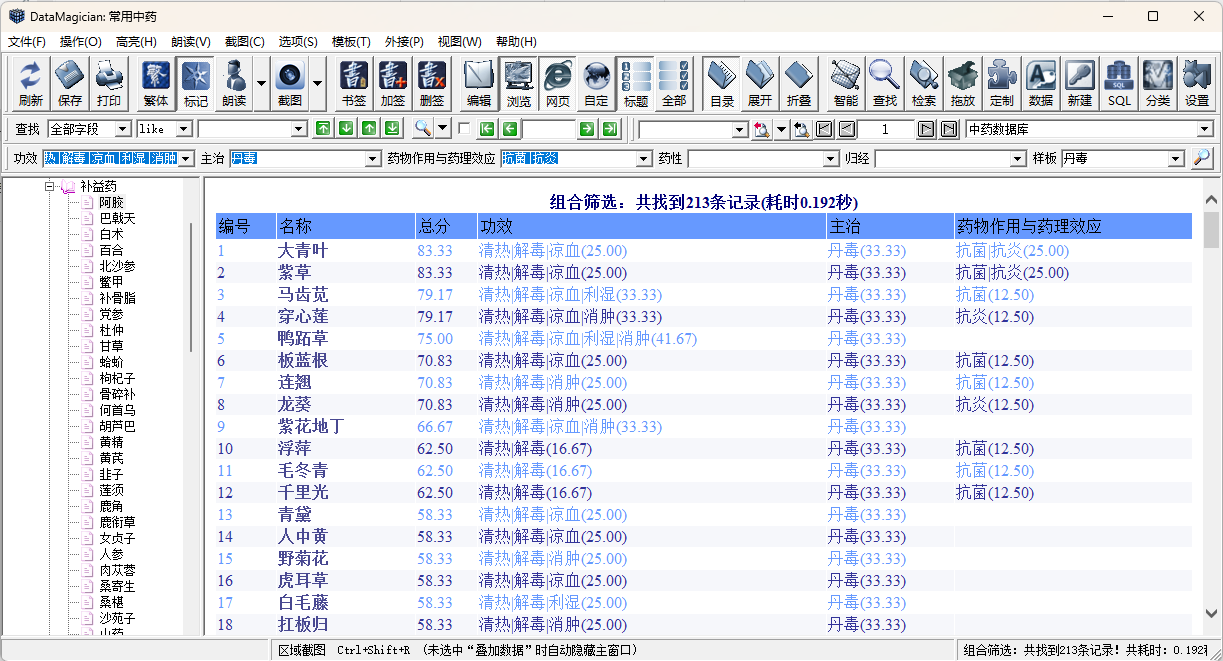The width and height of the screenshot is (1223, 661).
Task: Open the 文件(F) menu
Action: tap(27, 42)
